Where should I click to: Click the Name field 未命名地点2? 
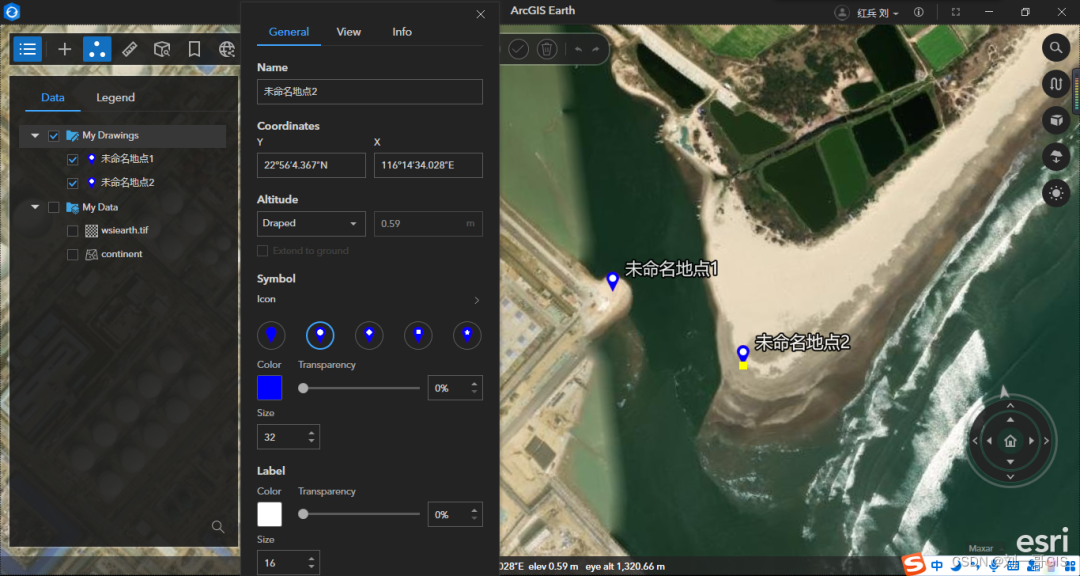point(370,92)
